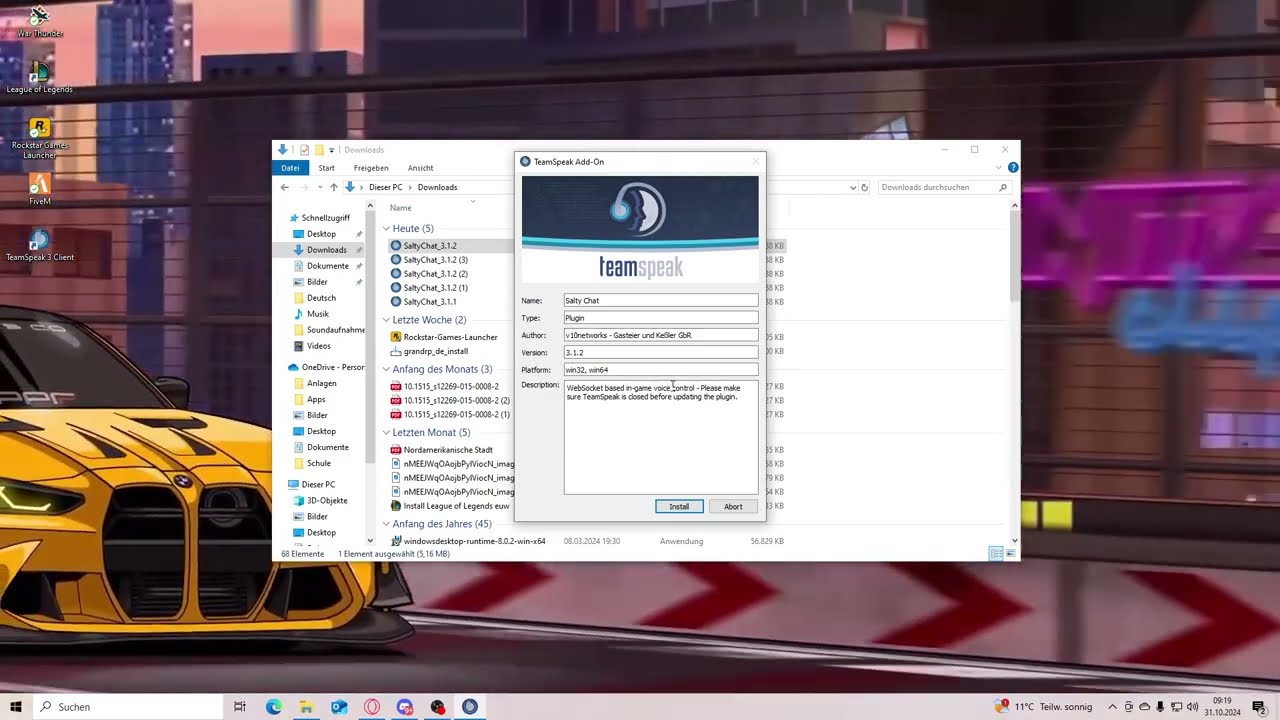Viewport: 1280px width, 720px height.
Task: Click the network icon in system tray
Action: (1176, 707)
